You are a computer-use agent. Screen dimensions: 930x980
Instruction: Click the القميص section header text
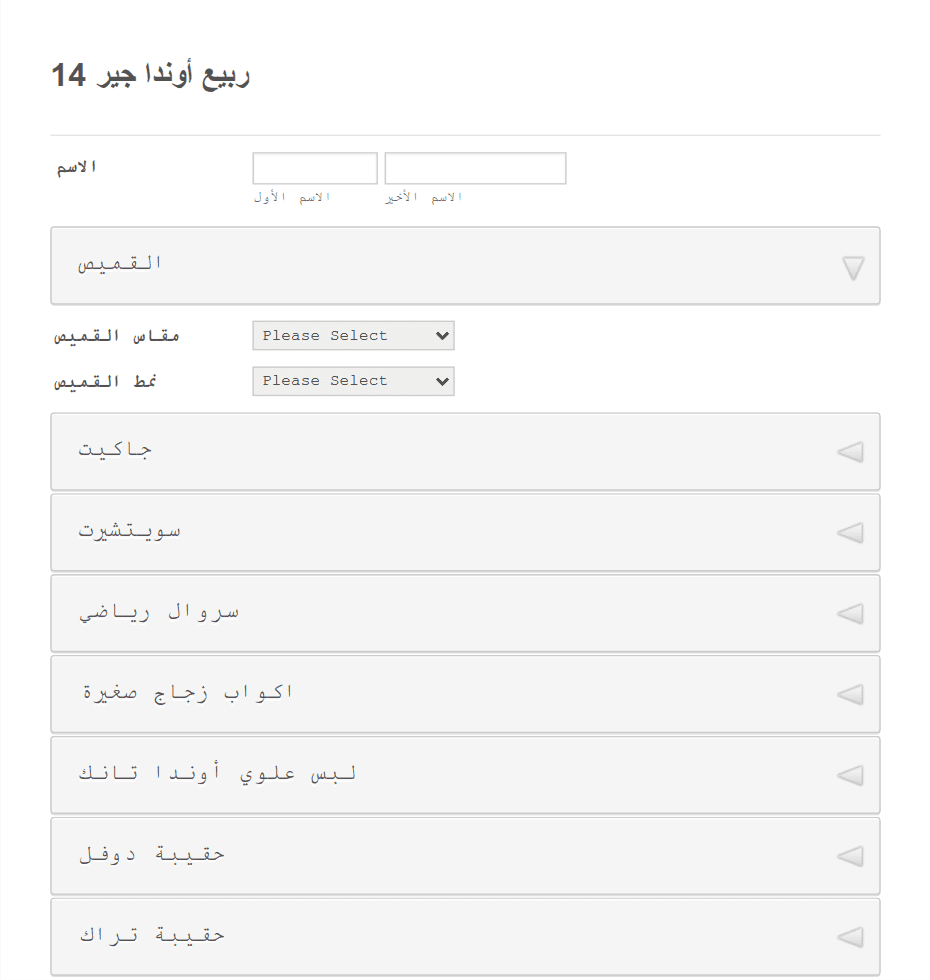pyautogui.click(x=119, y=263)
